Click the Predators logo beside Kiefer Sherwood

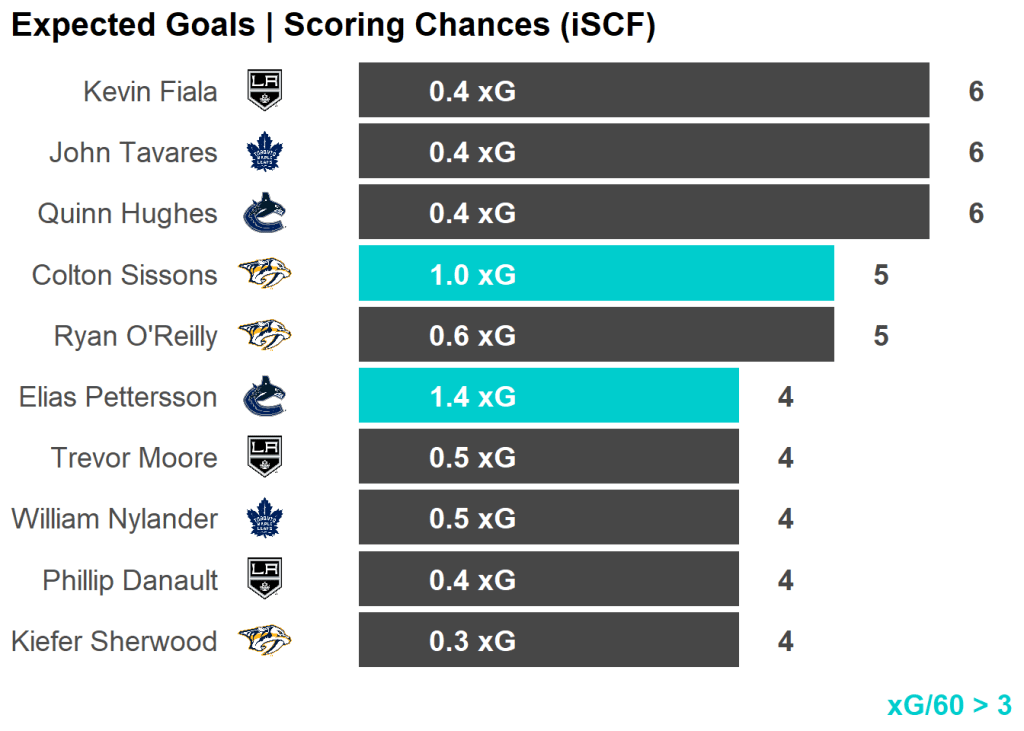click(265, 640)
